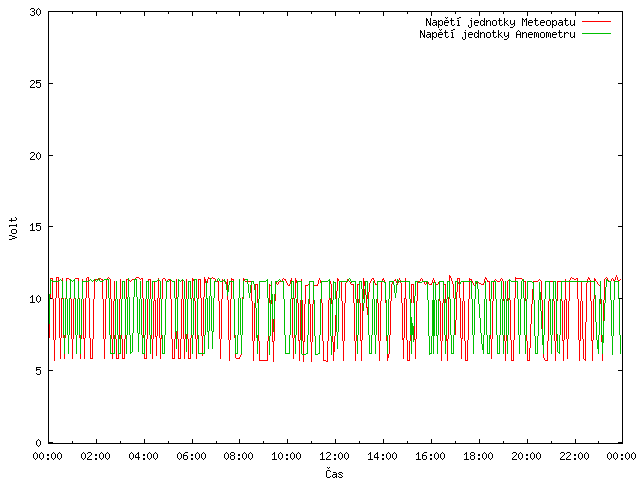Click the y-axis value 0
This screenshot has width=640, height=480.
(x=38, y=443)
